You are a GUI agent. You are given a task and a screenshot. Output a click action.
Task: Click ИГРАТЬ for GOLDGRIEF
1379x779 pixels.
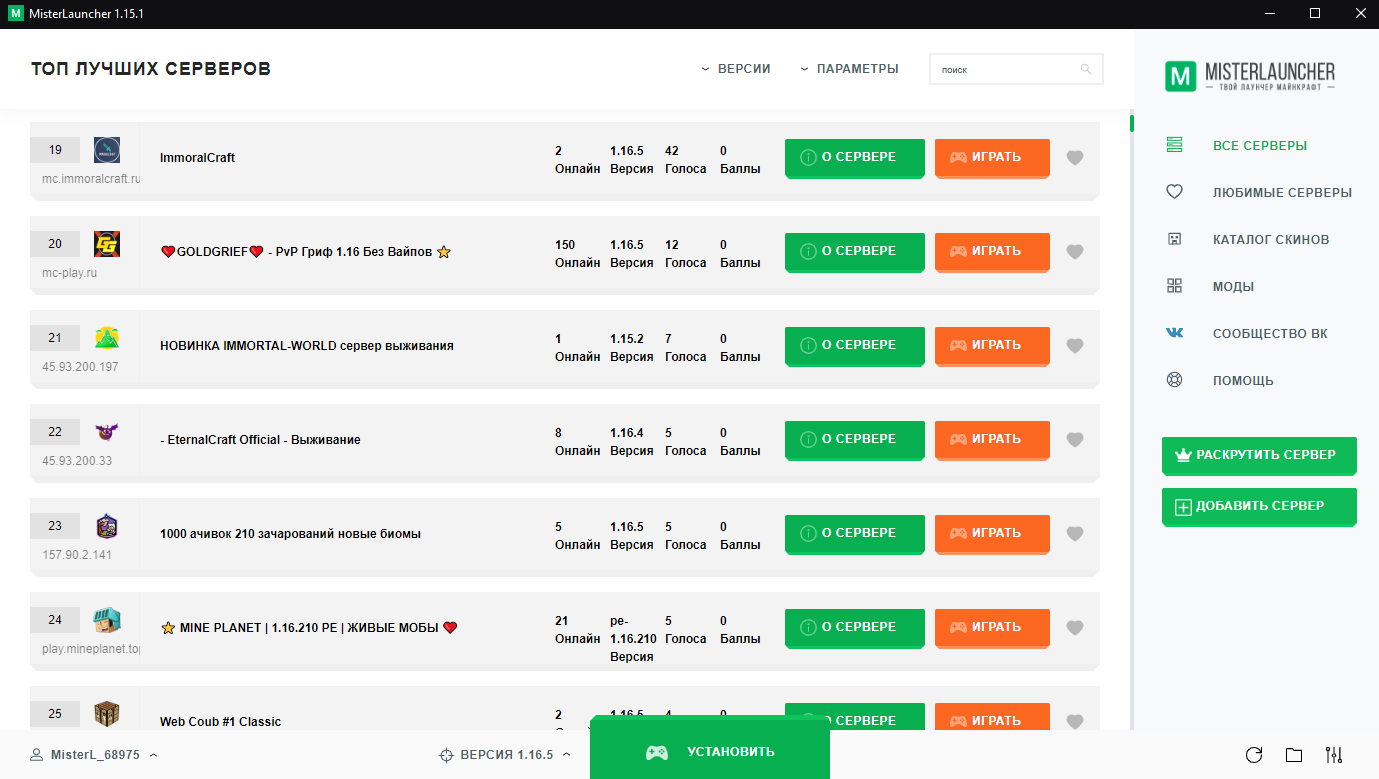(992, 252)
